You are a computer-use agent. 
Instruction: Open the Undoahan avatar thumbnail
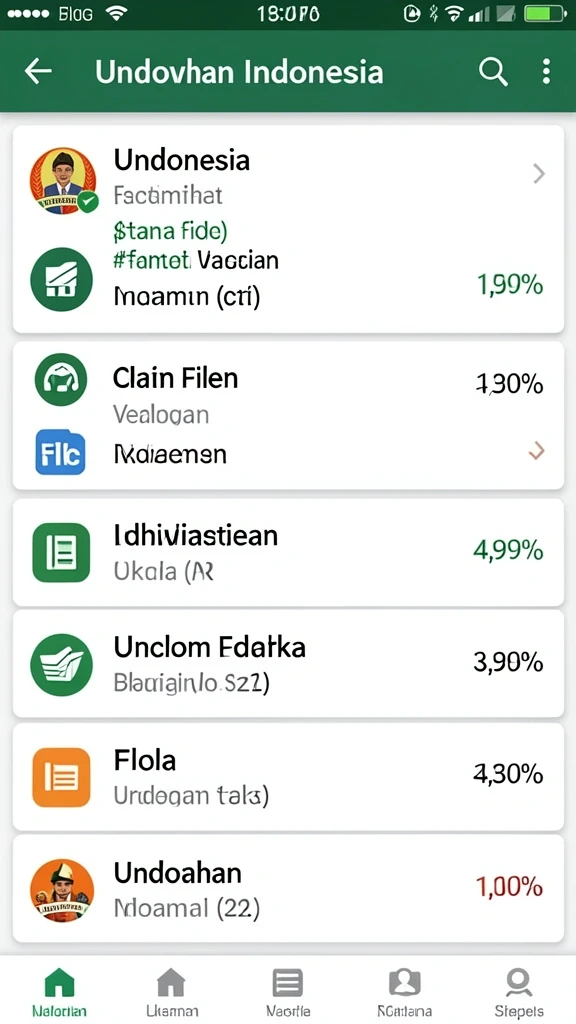62,890
